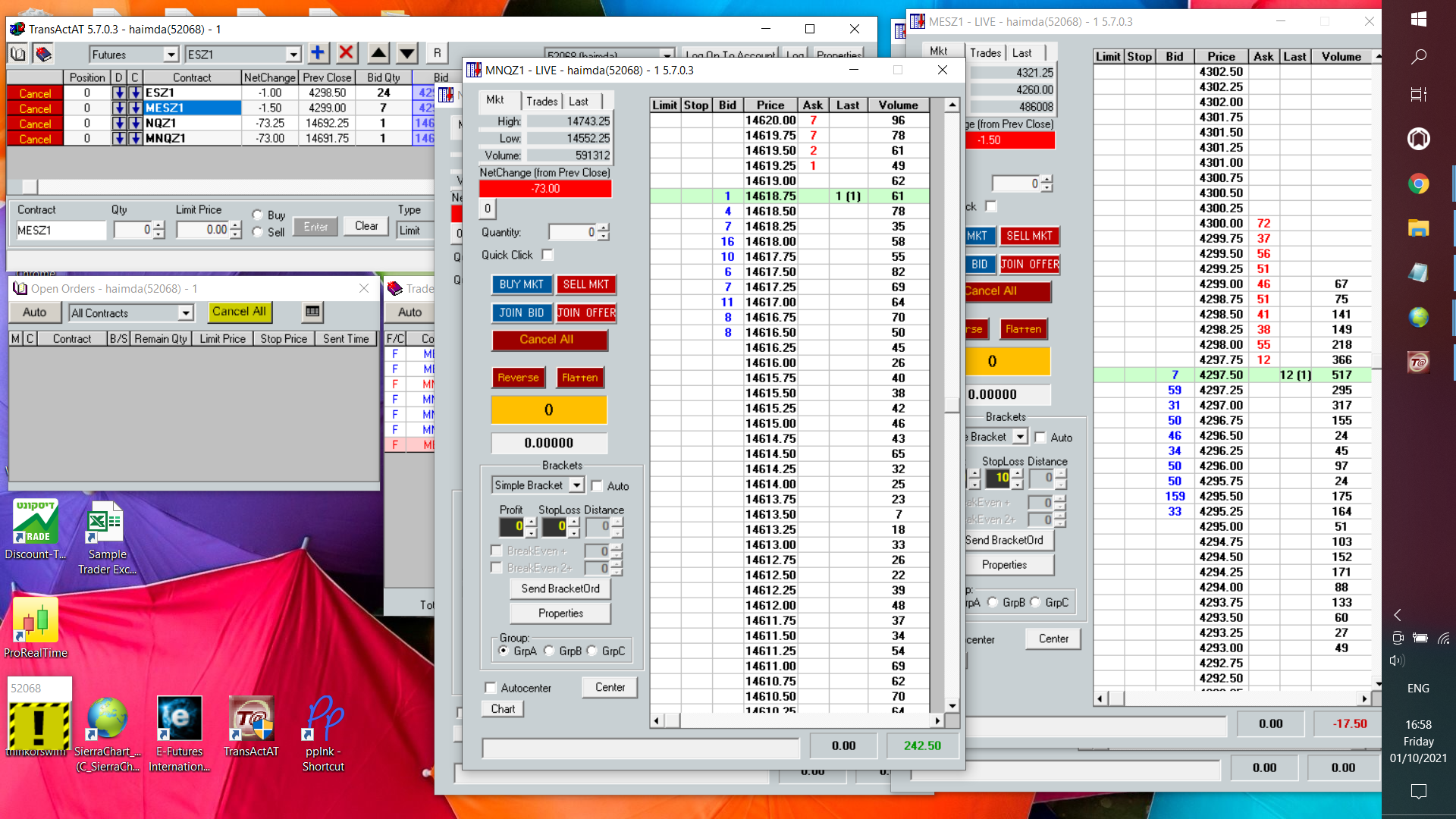Click the open book icon in TransActAT toolbar

[18, 54]
